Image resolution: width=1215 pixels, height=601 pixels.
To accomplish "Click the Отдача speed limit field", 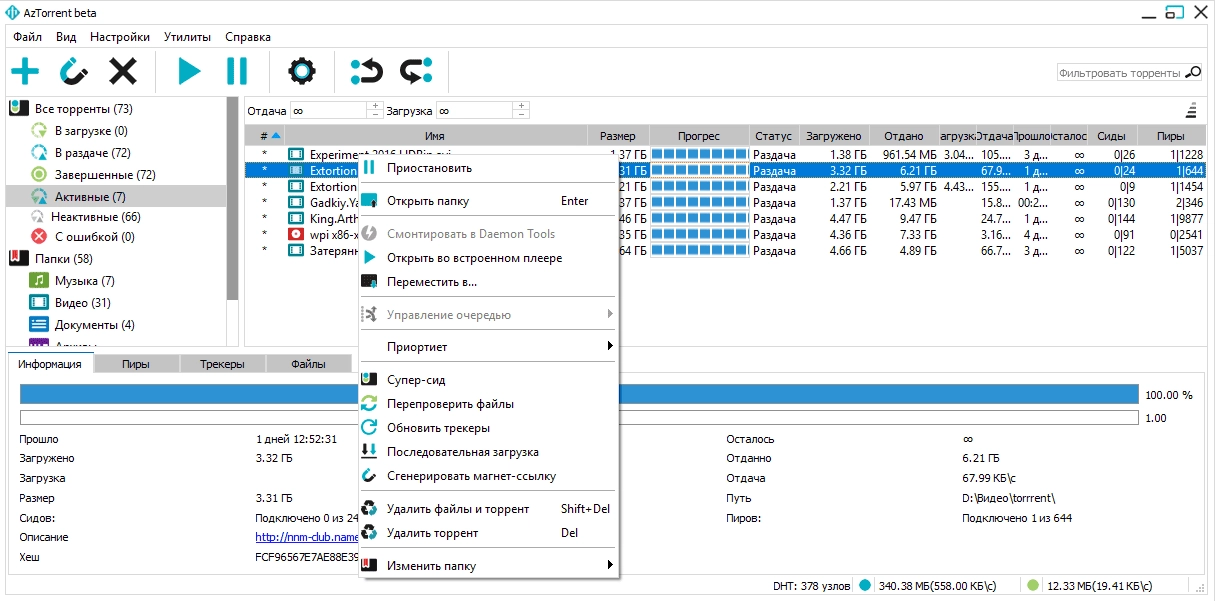I will [x=328, y=111].
